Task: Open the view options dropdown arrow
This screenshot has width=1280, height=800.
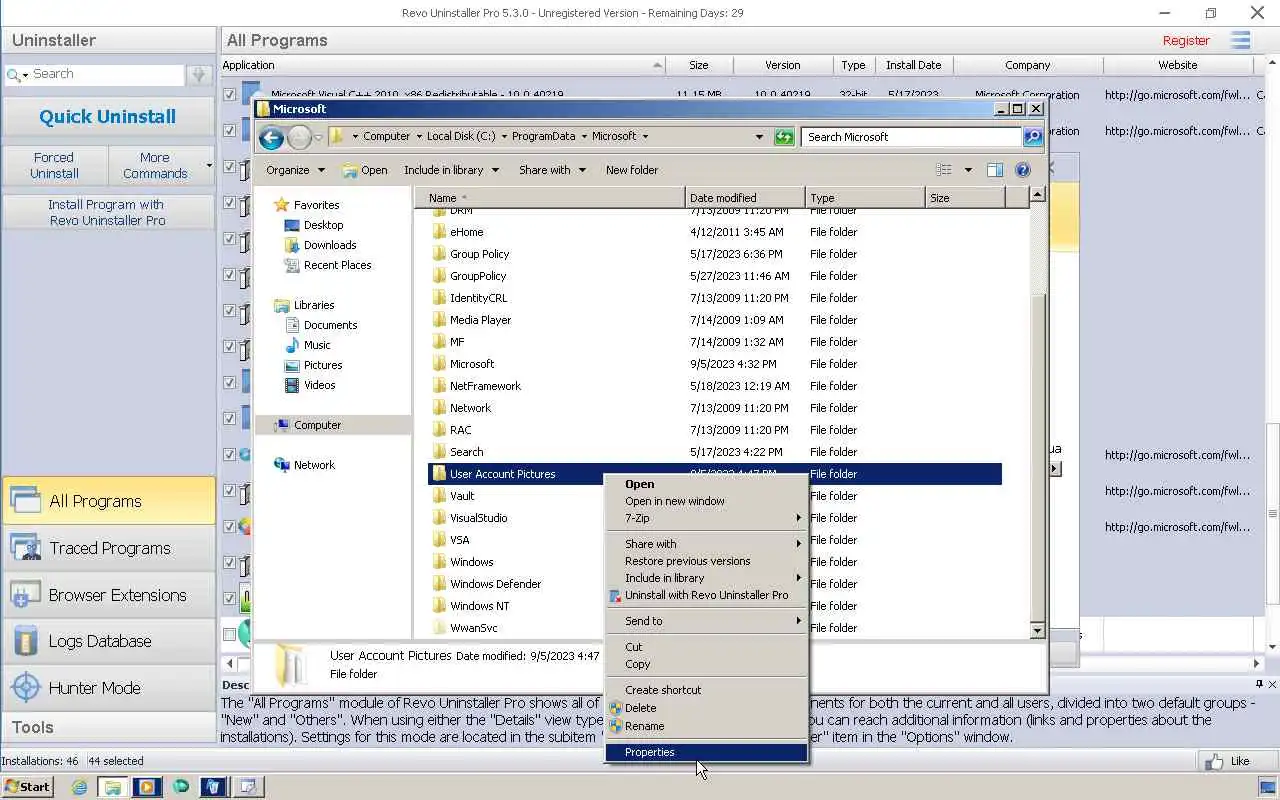Action: coord(968,170)
